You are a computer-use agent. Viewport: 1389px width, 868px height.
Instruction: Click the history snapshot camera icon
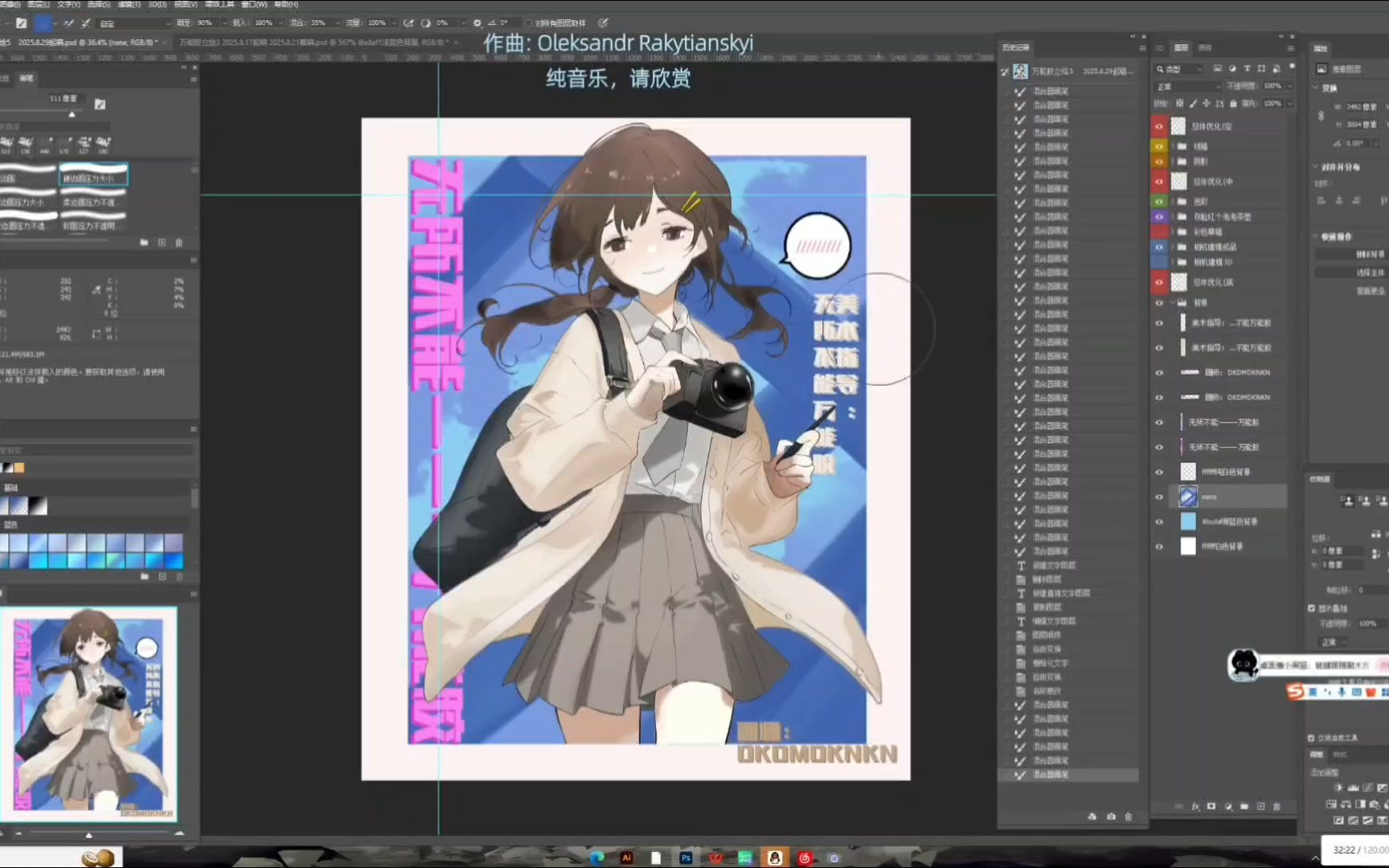1111,817
